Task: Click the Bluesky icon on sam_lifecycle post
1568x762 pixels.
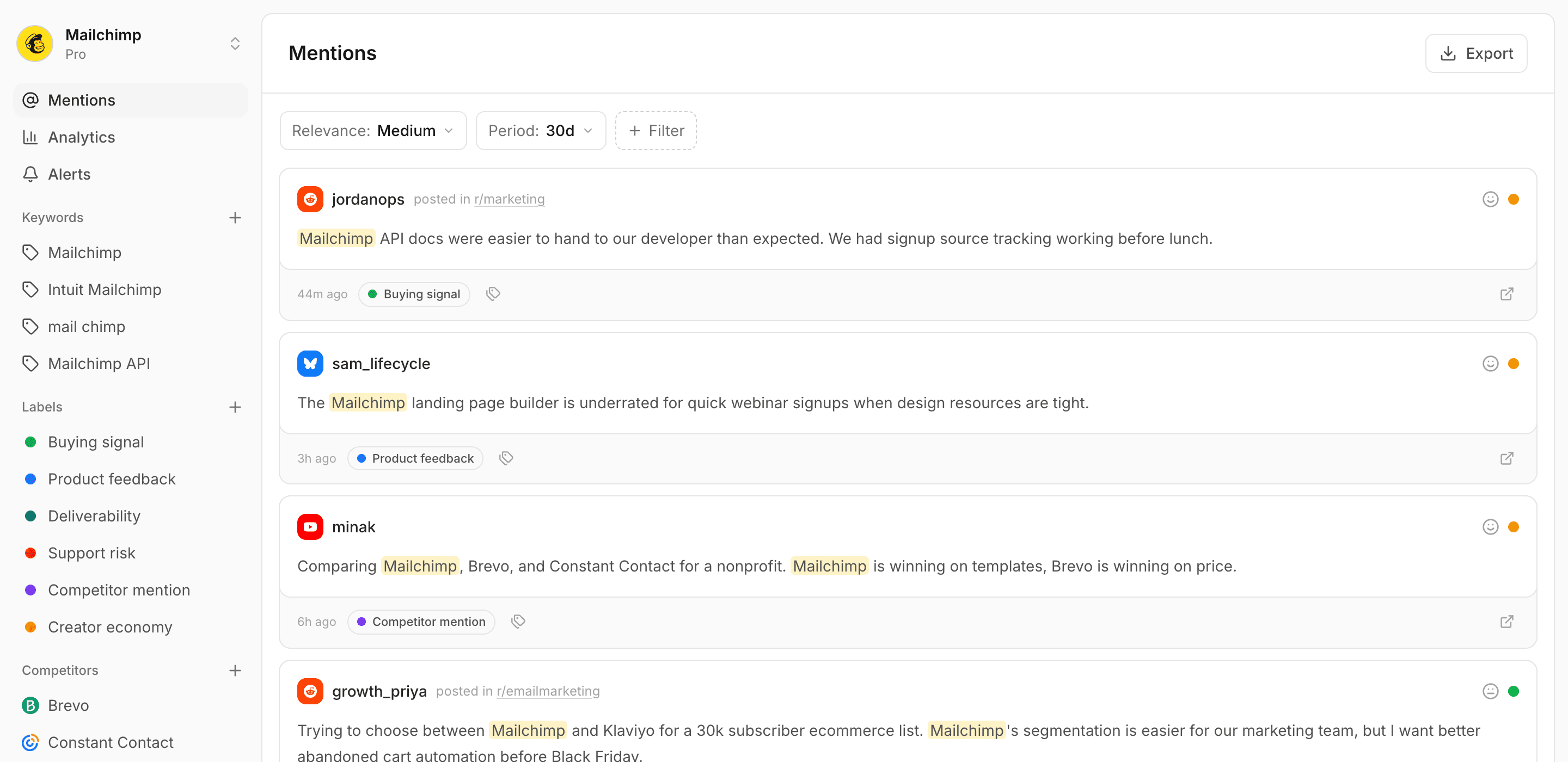Action: pos(310,364)
